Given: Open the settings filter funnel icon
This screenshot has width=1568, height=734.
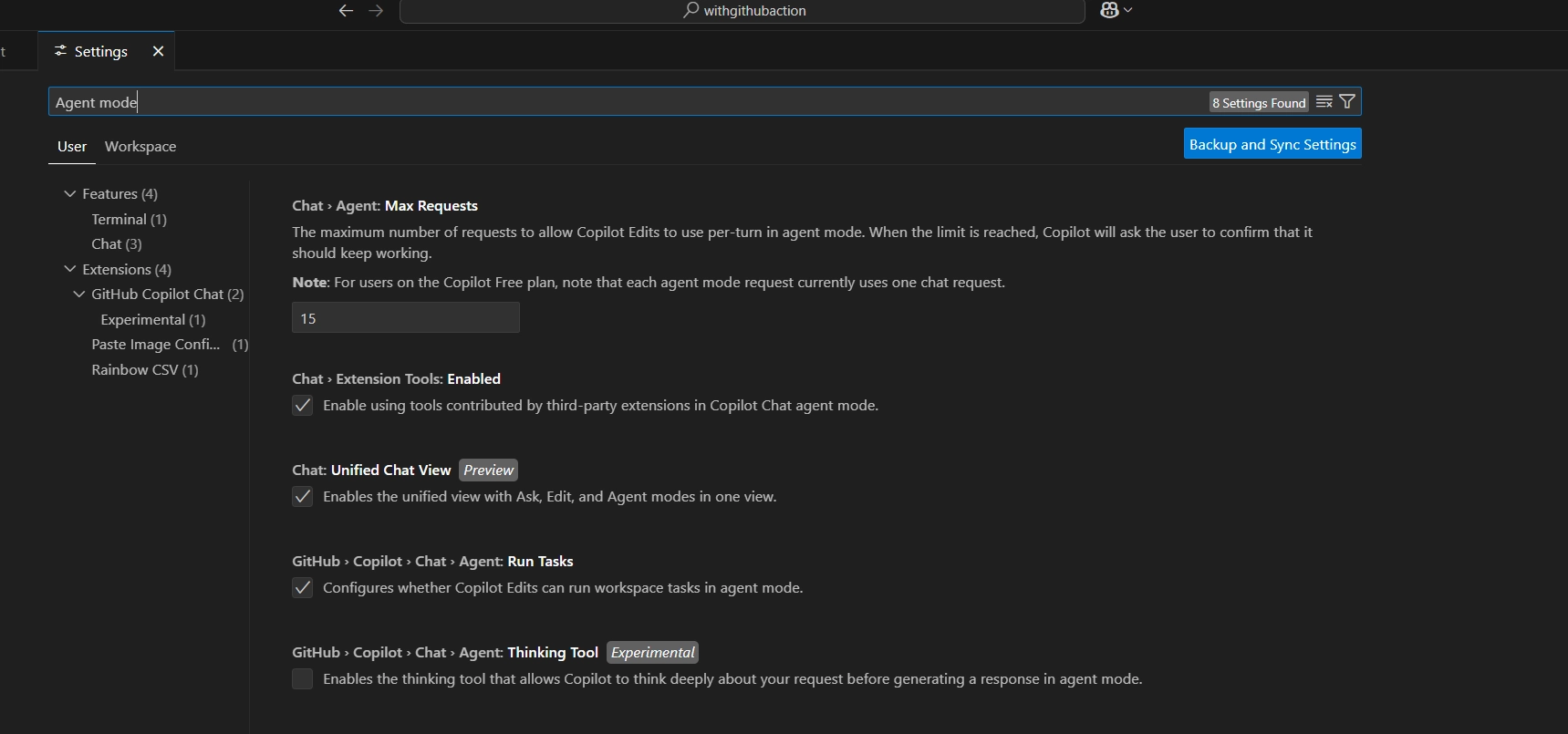Looking at the screenshot, I should pos(1347,102).
